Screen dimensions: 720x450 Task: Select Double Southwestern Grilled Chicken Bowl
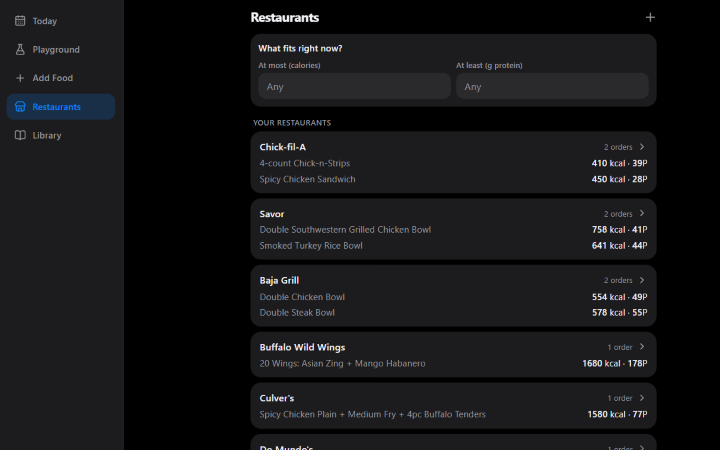345,230
